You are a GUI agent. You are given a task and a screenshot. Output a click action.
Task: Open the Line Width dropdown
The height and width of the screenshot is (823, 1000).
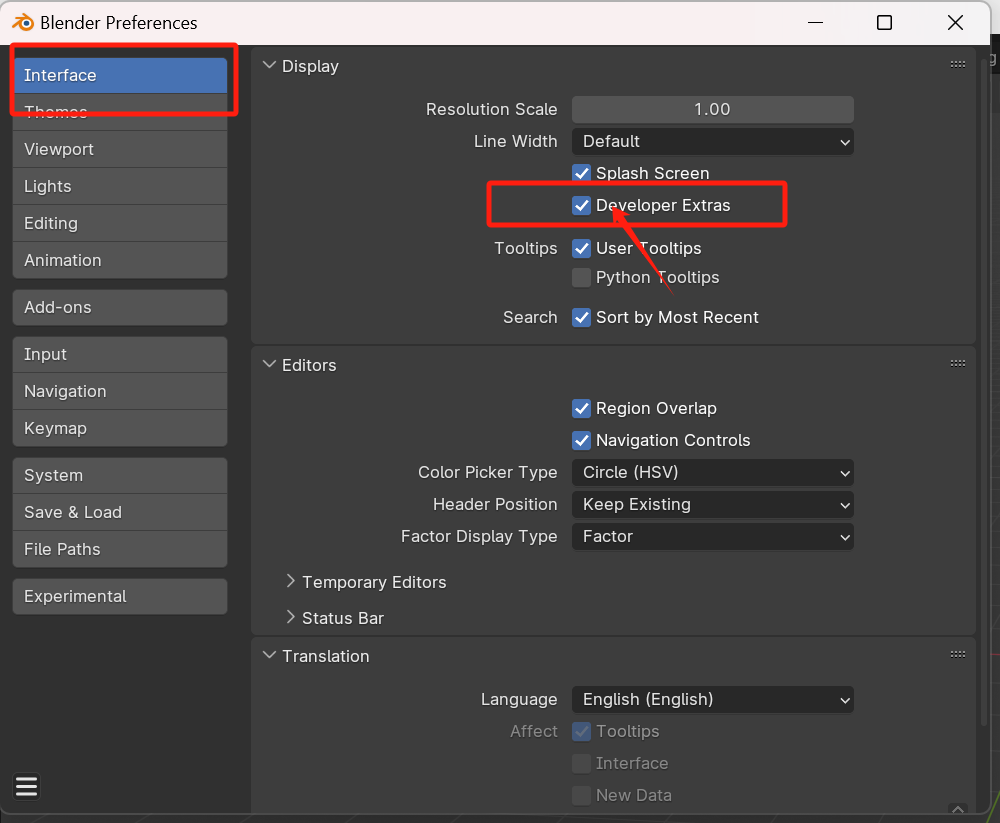(712, 142)
